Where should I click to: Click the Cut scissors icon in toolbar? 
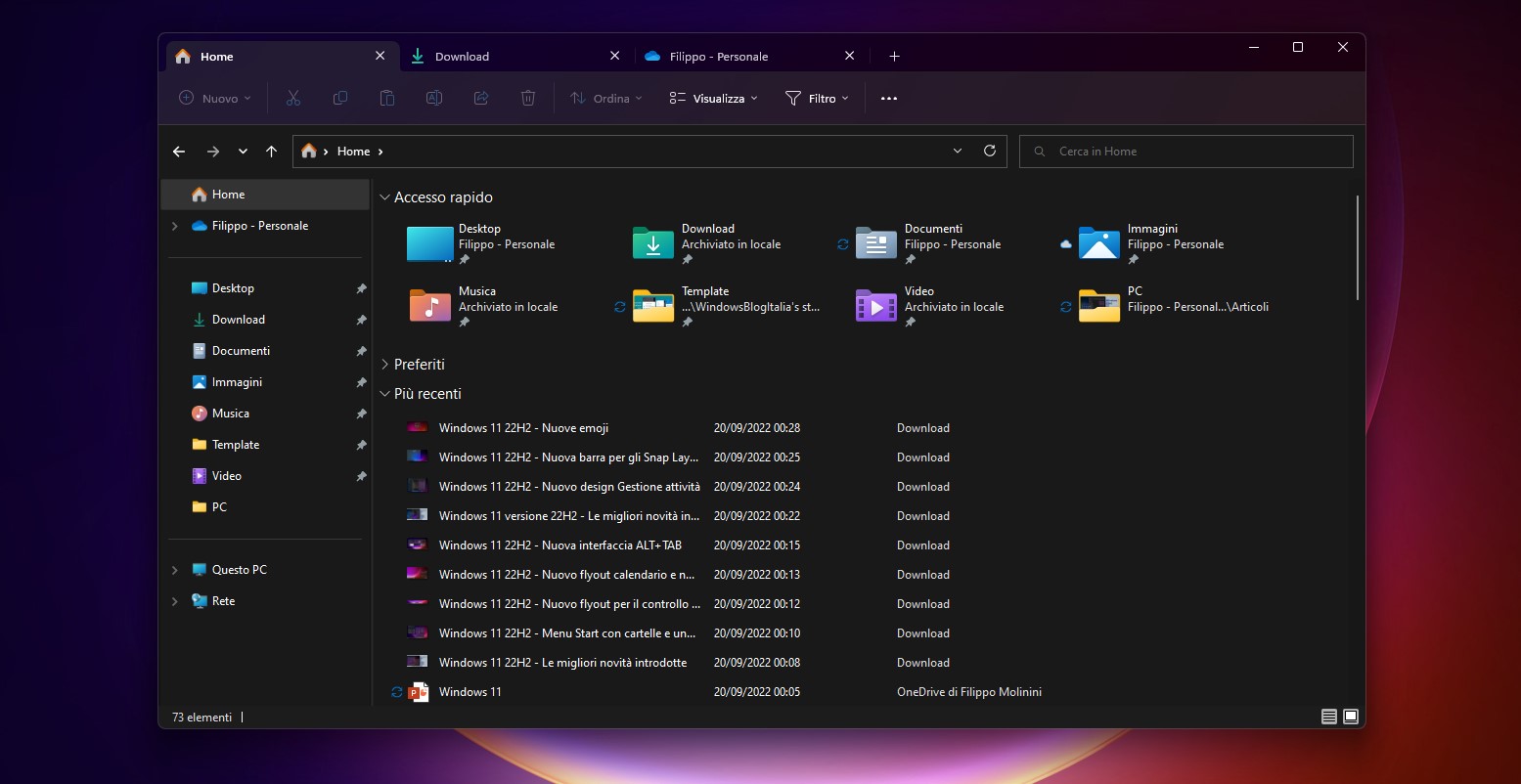coord(292,98)
